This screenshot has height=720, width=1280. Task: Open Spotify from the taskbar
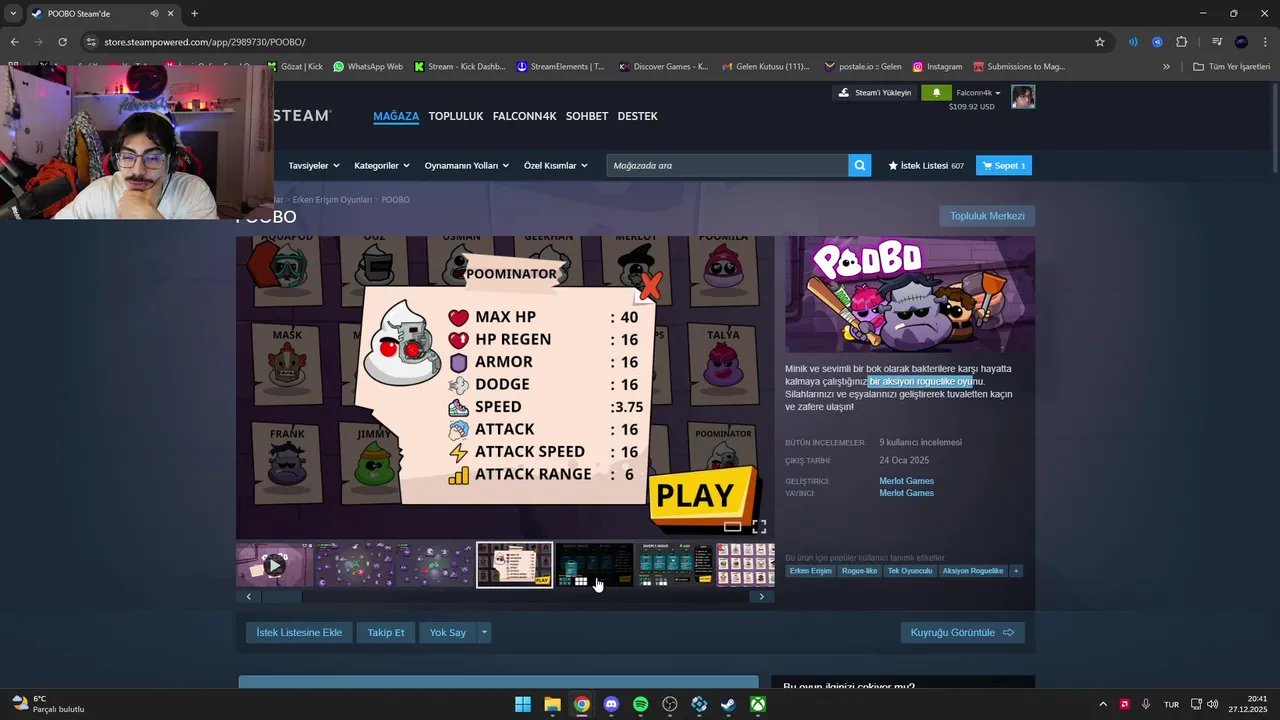[x=641, y=704]
